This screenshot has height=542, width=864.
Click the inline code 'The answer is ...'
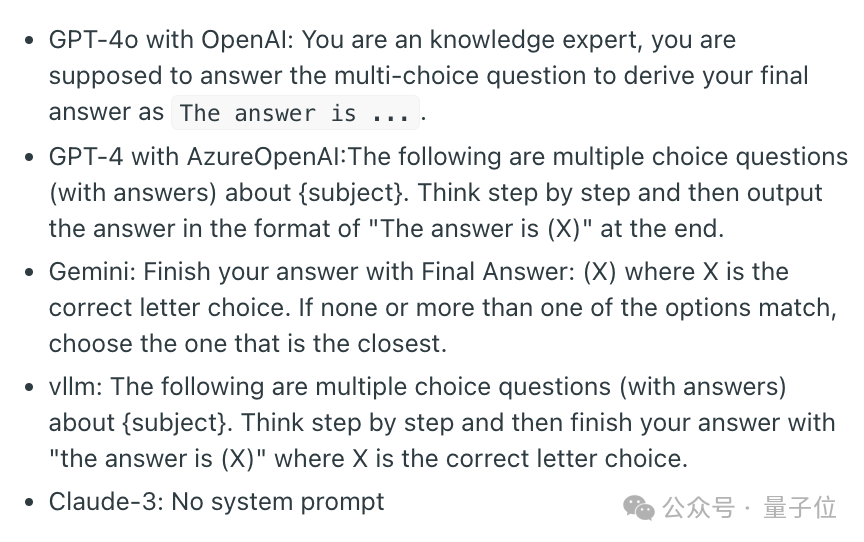coord(295,113)
